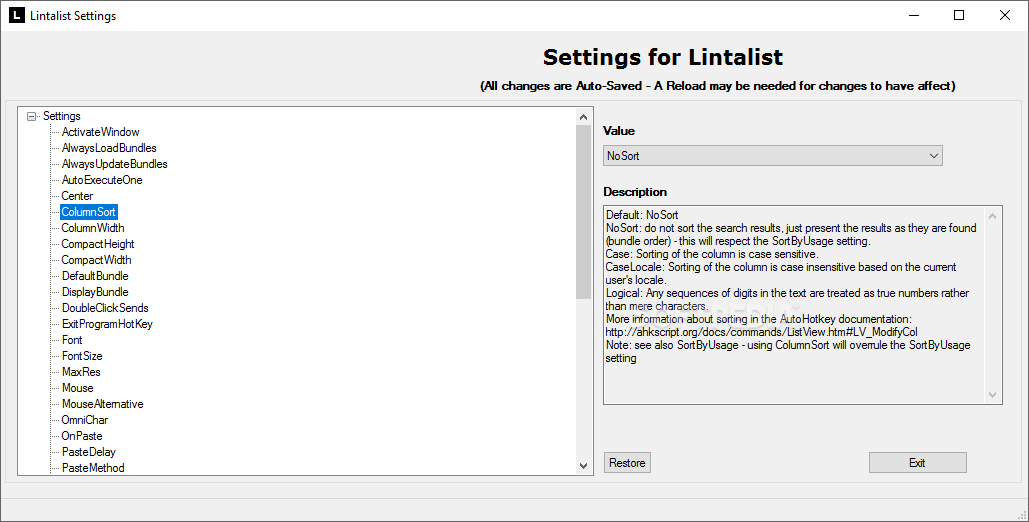Select the MaxRes setting
Image resolution: width=1029 pixels, height=522 pixels.
[x=81, y=372]
